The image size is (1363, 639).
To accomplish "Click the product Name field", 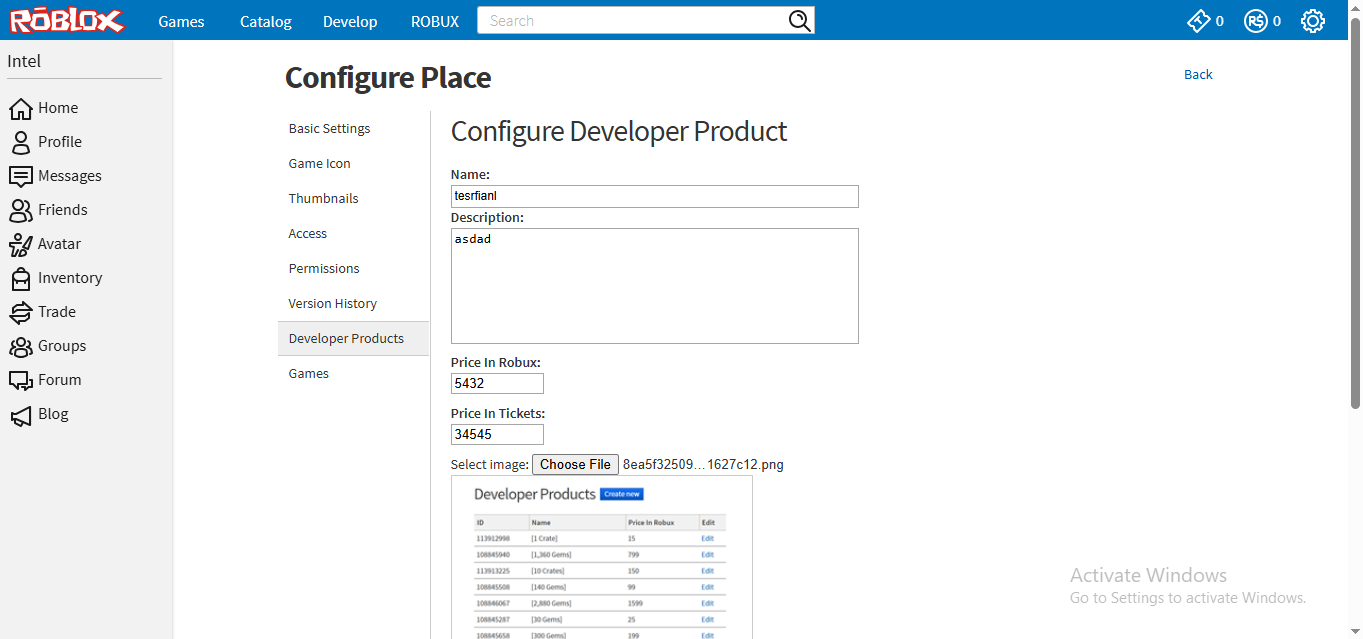I will (x=654, y=196).
